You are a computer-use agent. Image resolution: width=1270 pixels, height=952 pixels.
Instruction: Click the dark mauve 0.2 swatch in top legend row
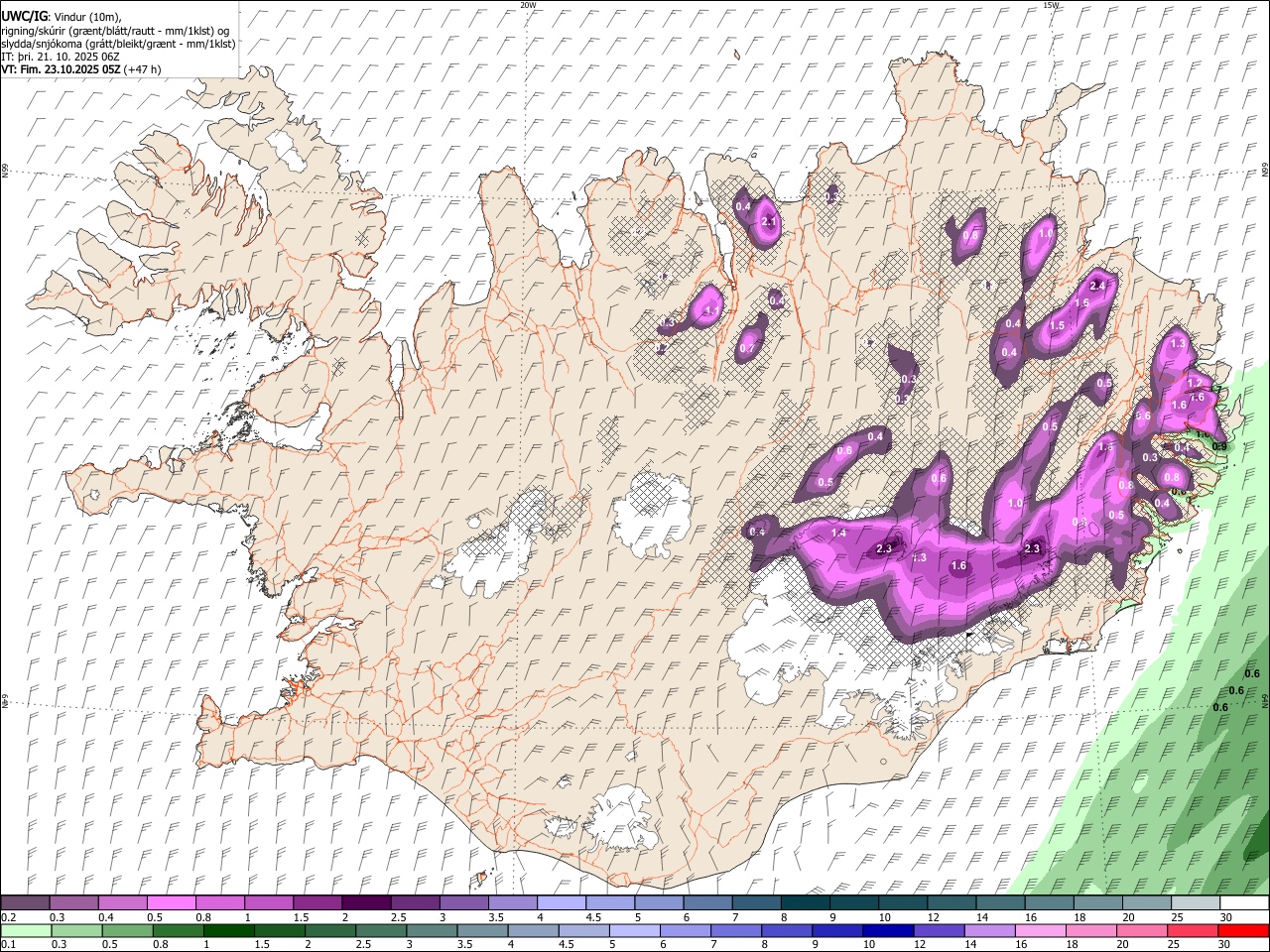24,903
